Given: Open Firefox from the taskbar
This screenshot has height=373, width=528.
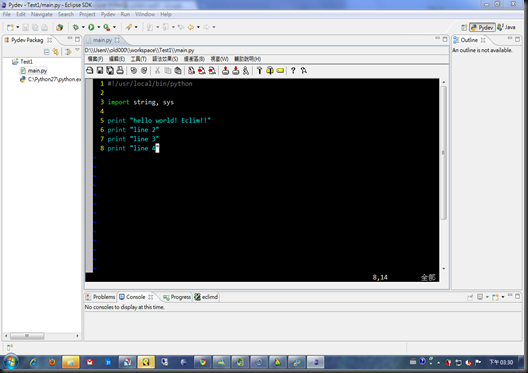Looking at the screenshot, I should [x=52, y=362].
